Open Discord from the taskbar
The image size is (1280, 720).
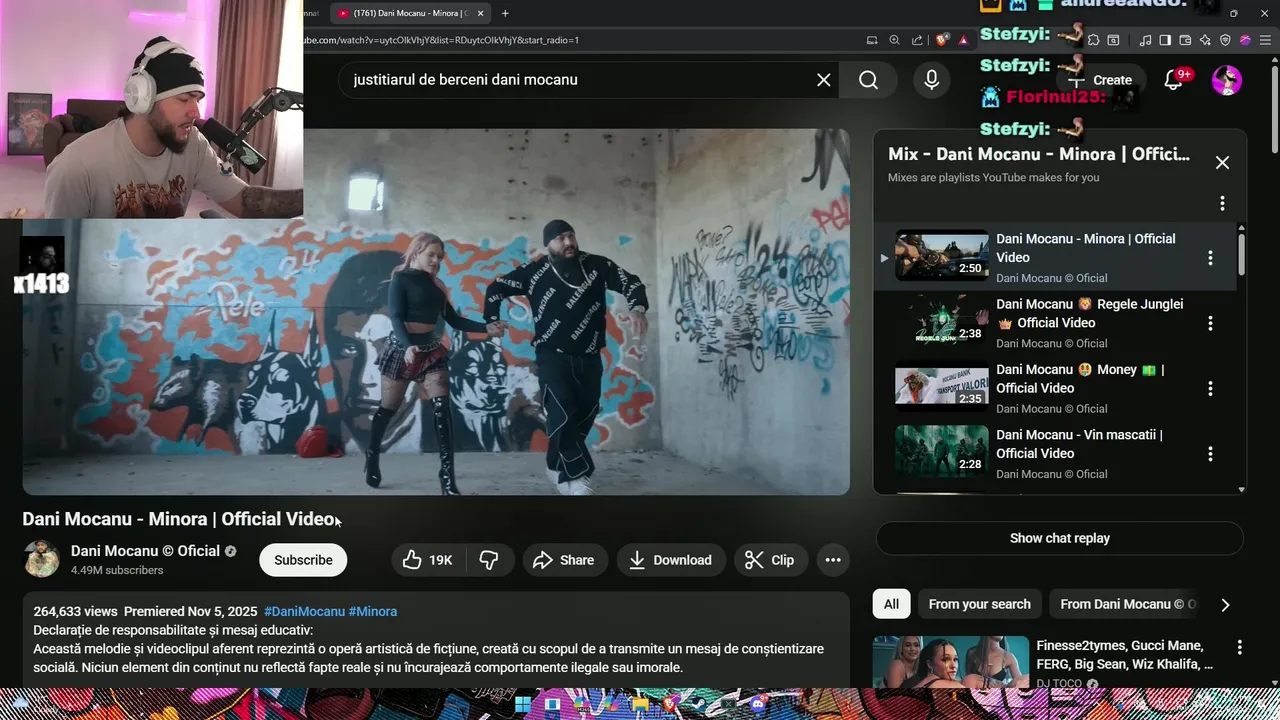[757, 704]
